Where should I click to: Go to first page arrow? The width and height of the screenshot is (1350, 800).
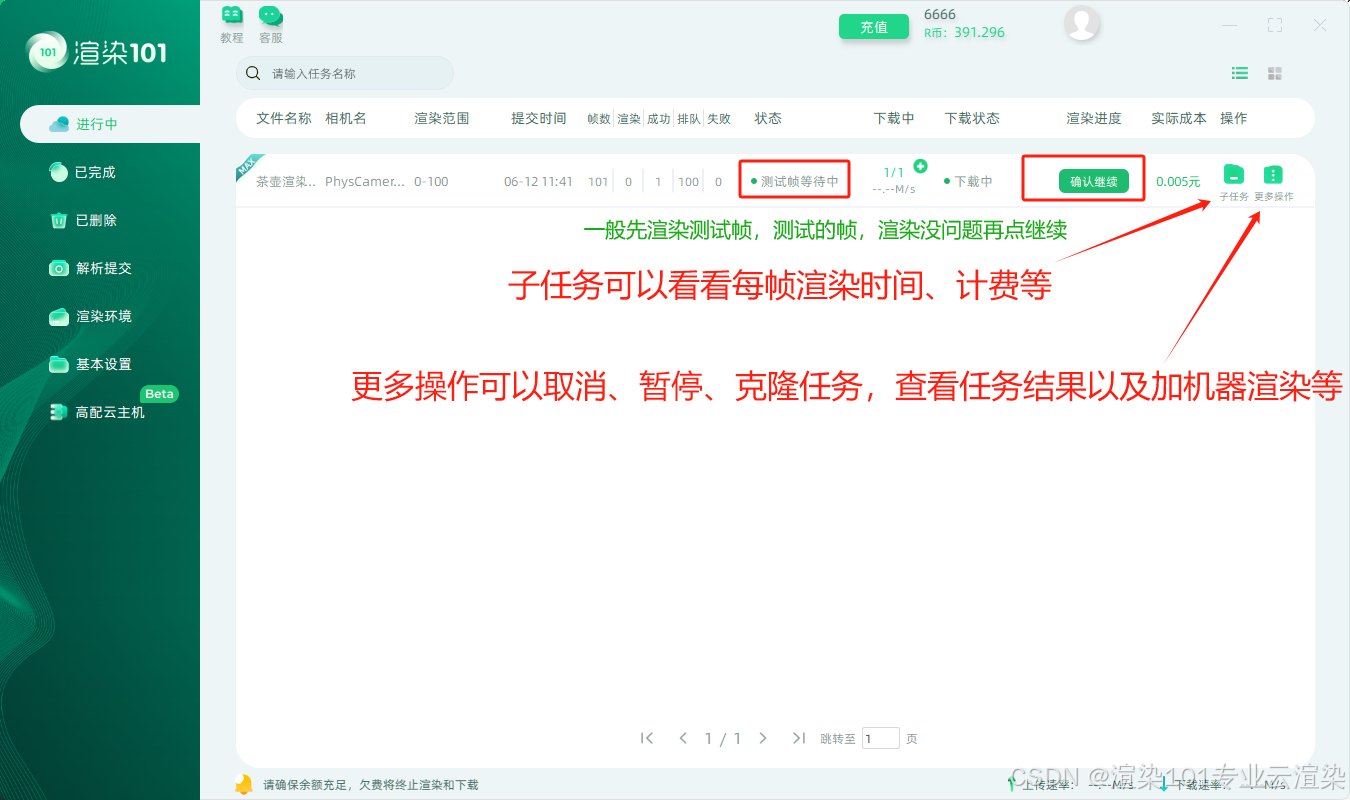point(647,738)
